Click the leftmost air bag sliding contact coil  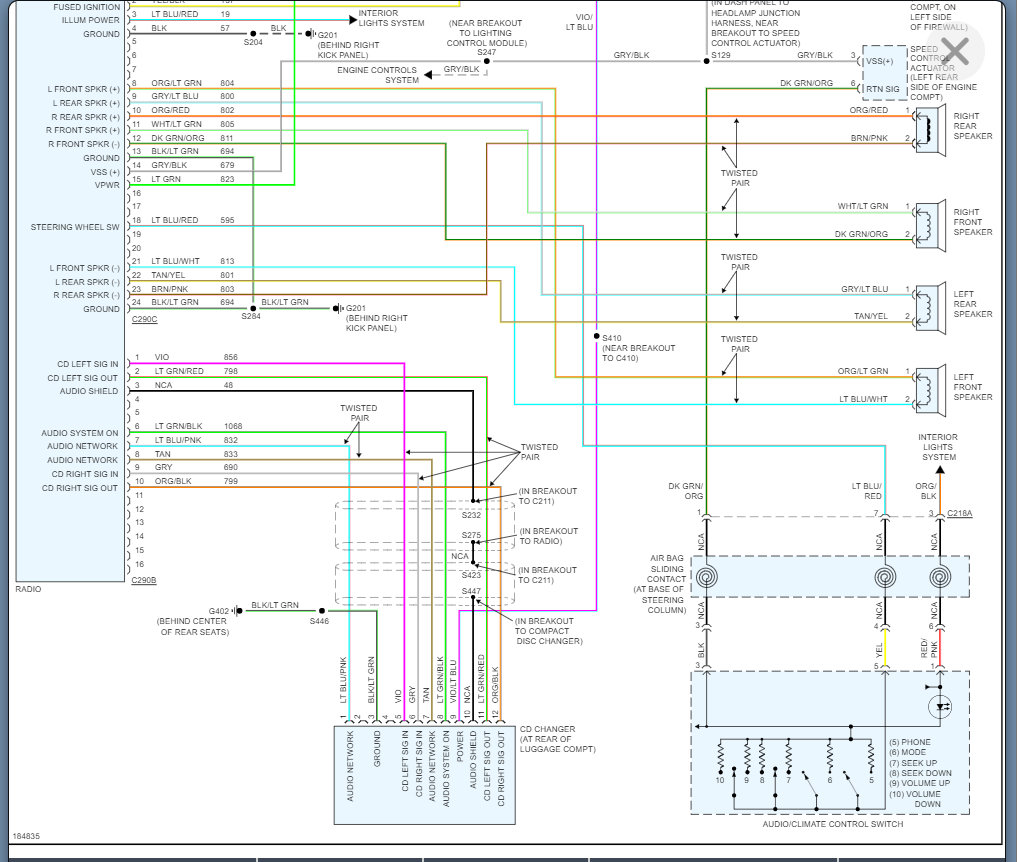[706, 576]
